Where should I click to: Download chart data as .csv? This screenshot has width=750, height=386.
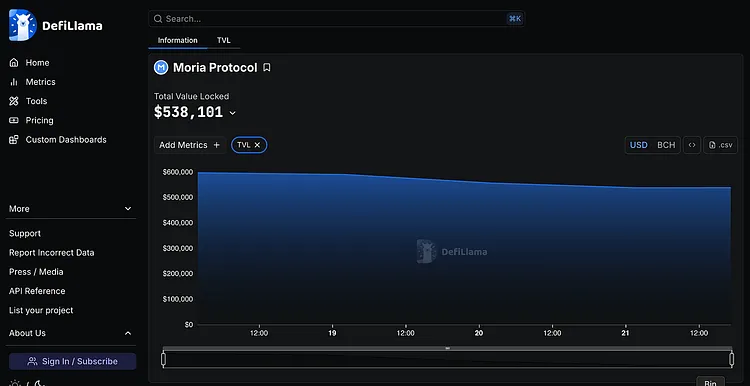click(x=720, y=145)
